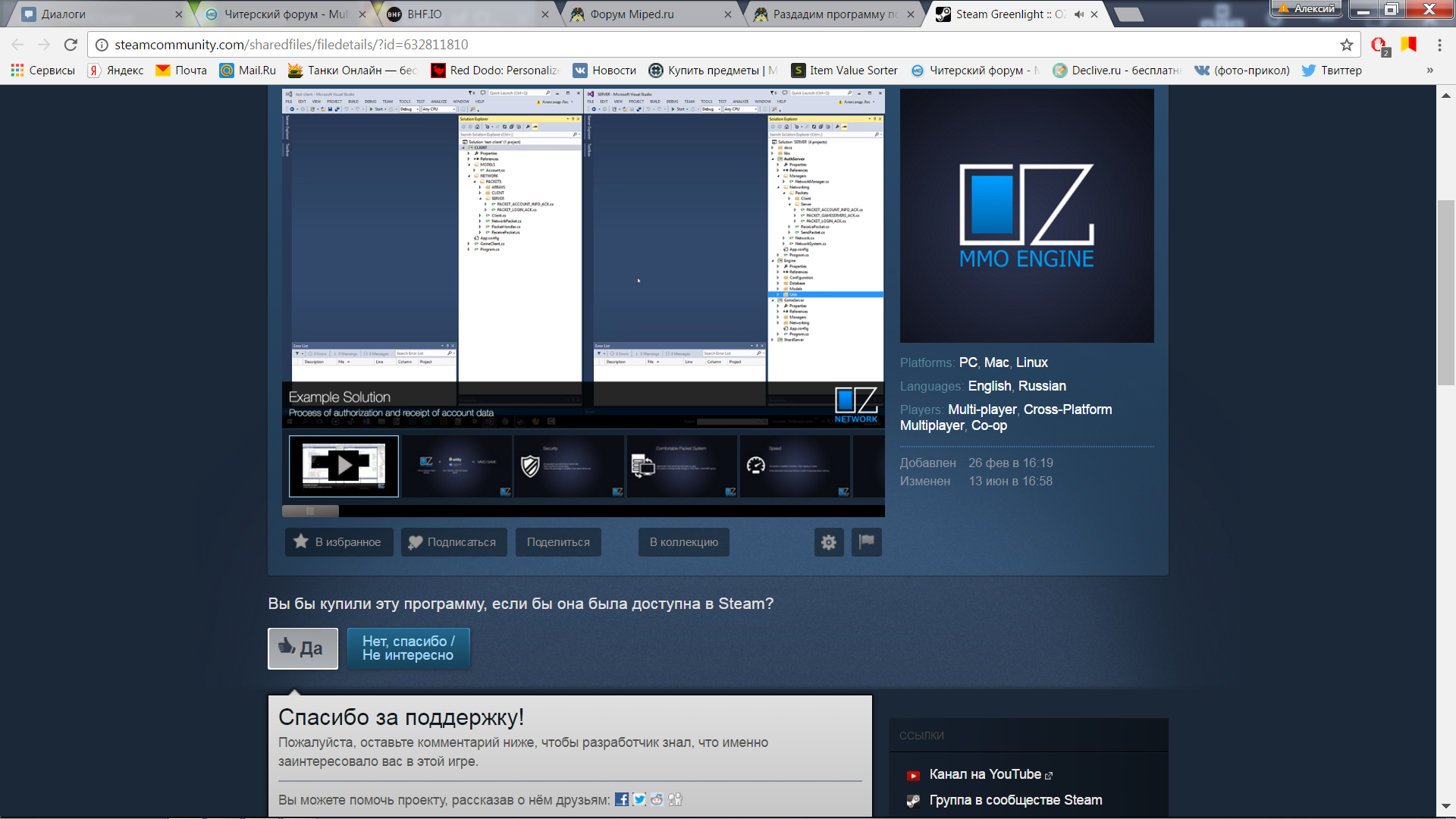Open a new browser tab

tap(1128, 14)
